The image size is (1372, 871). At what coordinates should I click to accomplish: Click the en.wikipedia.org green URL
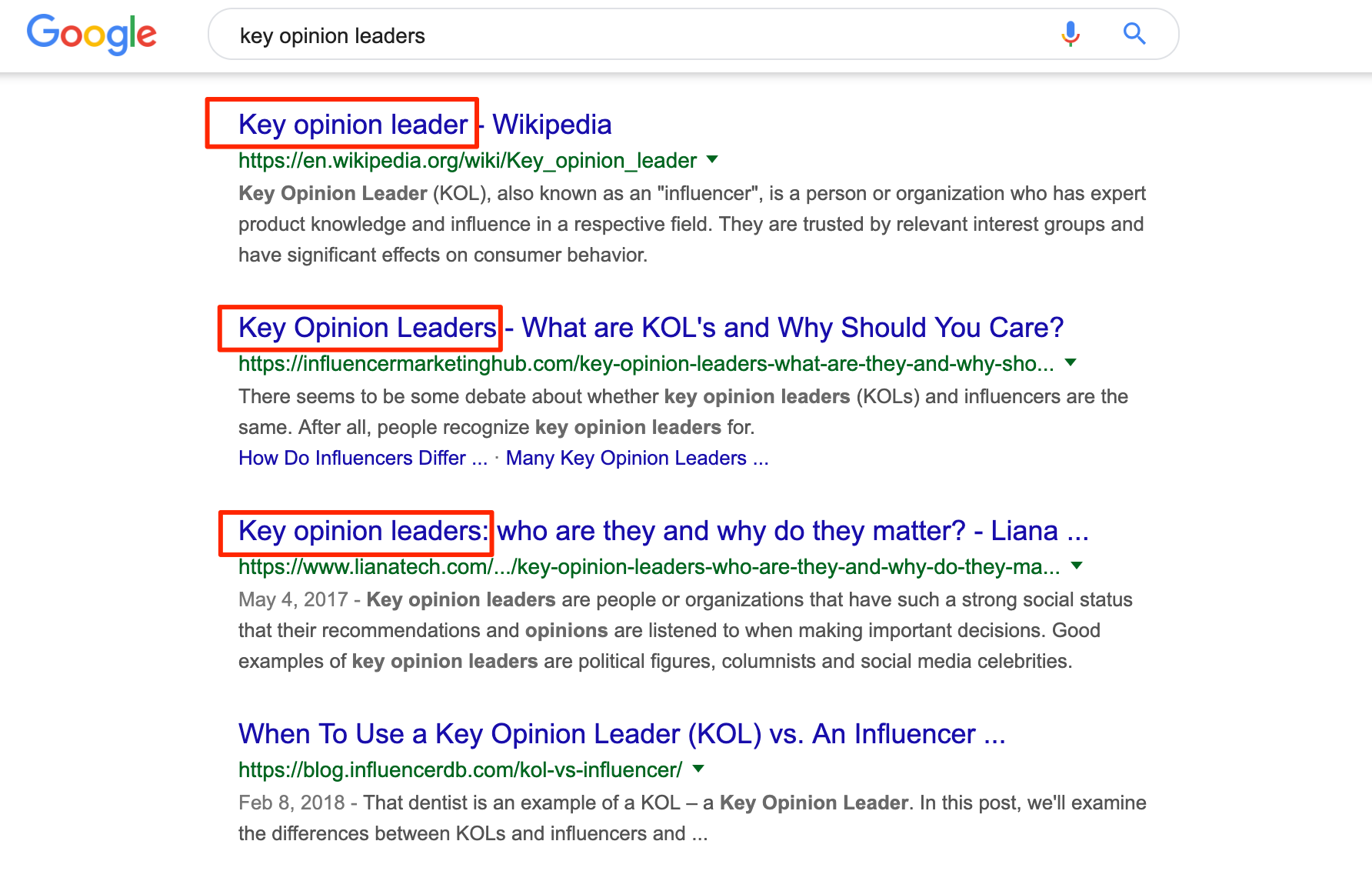tap(467, 161)
